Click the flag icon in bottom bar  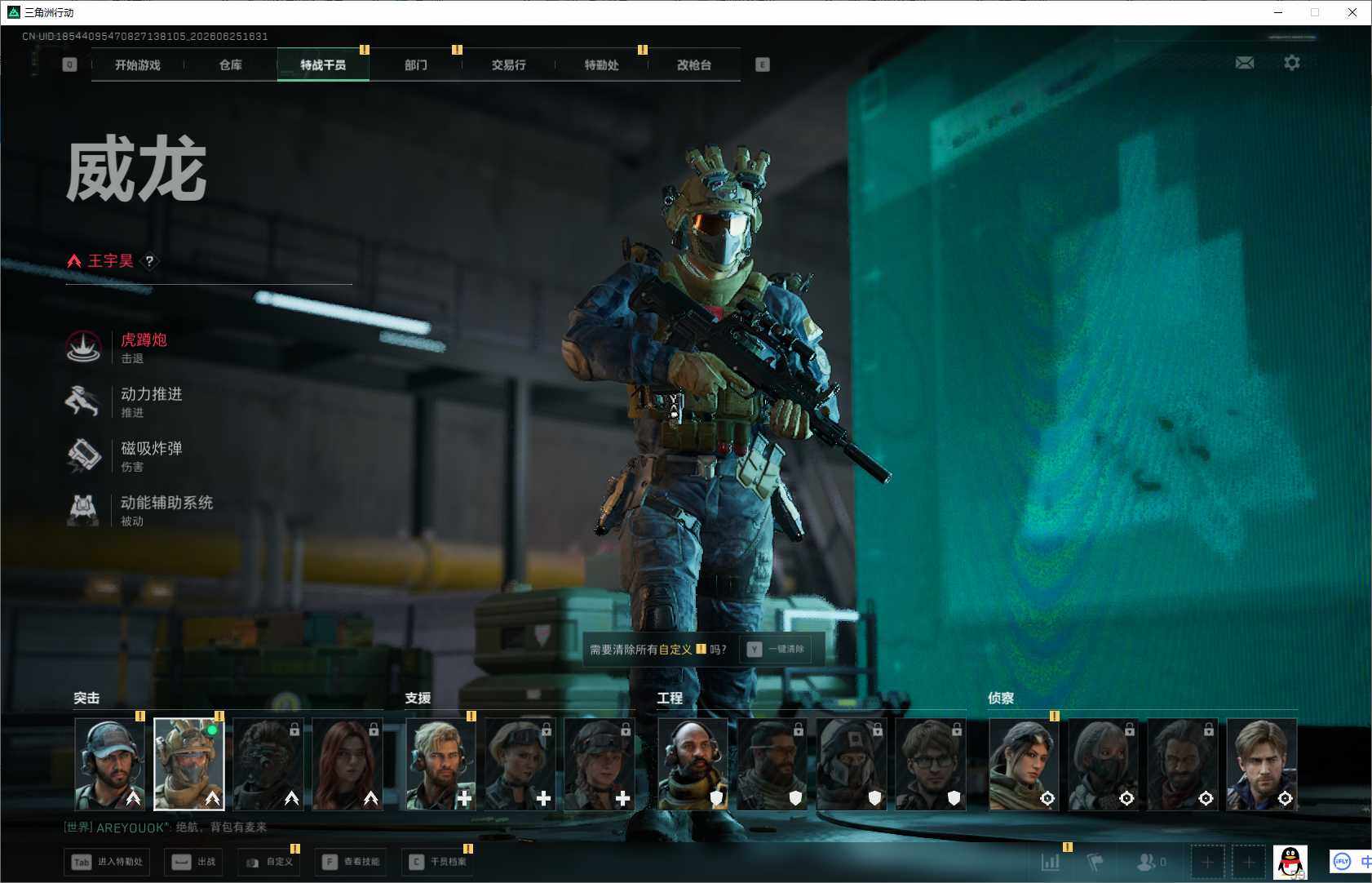(x=1095, y=862)
